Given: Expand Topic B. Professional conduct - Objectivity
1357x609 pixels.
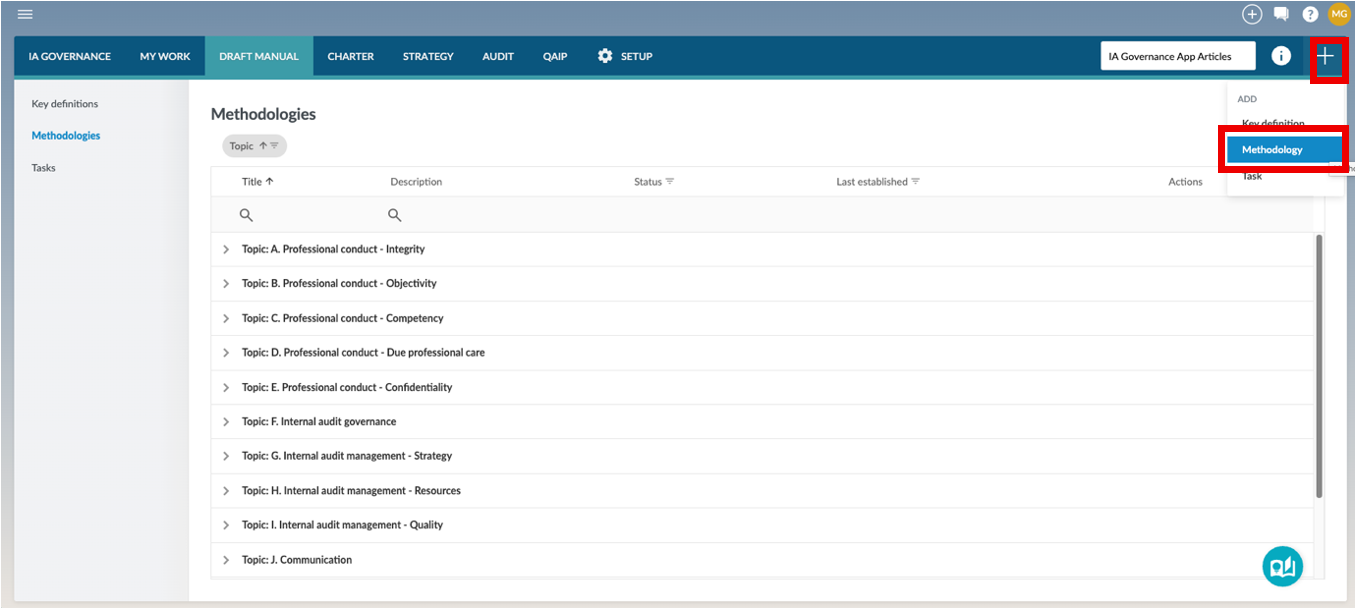Looking at the screenshot, I should click(x=226, y=284).
